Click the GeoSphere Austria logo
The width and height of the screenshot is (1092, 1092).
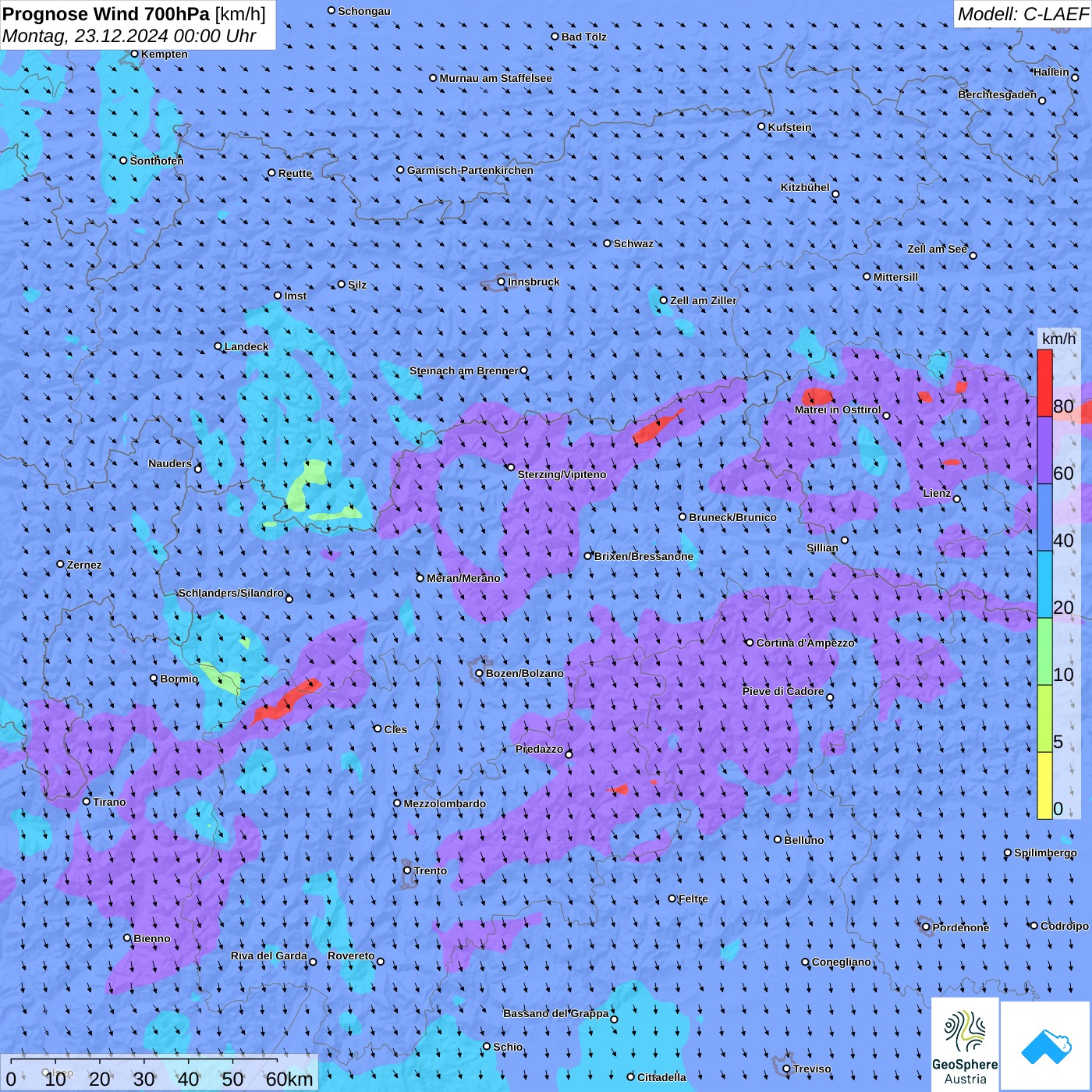965,1044
